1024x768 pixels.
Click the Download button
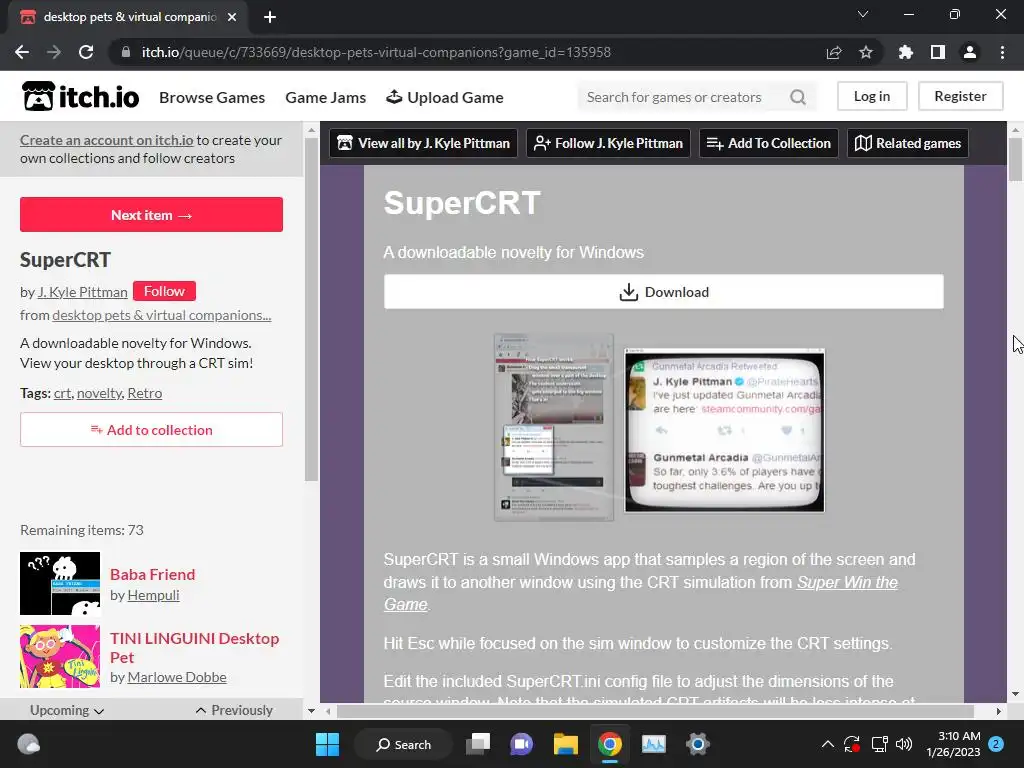coord(664,292)
